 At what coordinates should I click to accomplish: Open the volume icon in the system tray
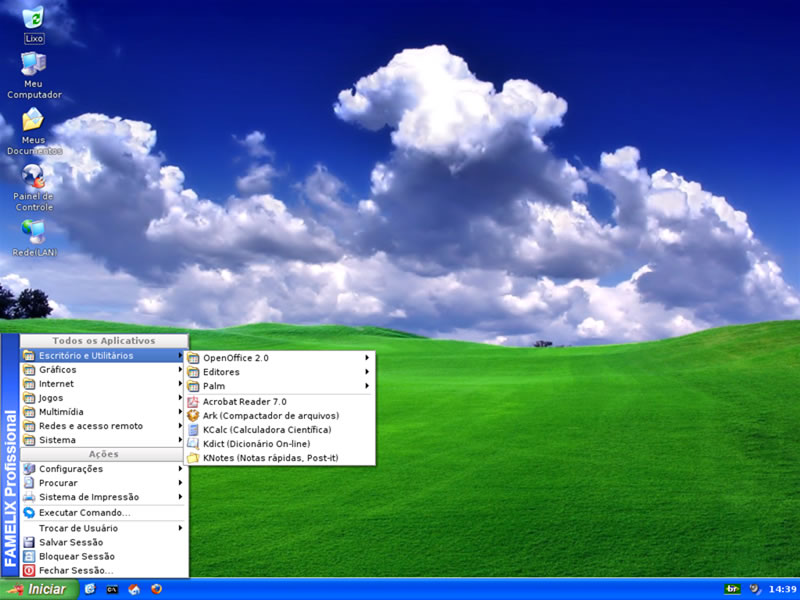tap(754, 589)
